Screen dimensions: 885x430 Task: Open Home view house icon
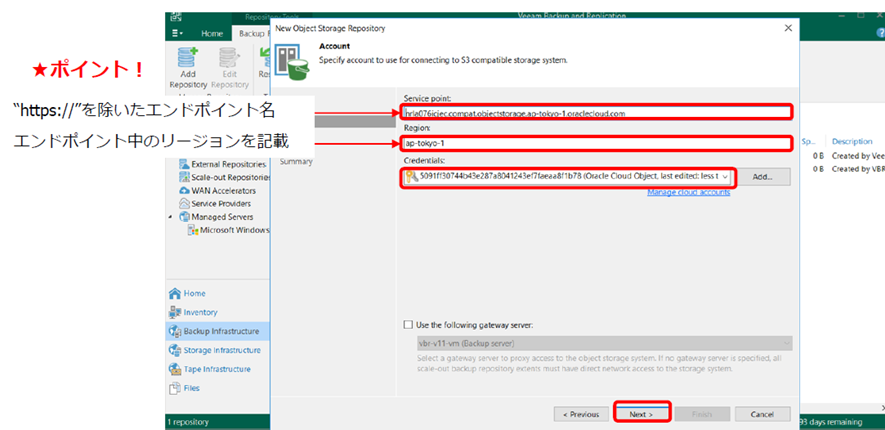point(175,293)
